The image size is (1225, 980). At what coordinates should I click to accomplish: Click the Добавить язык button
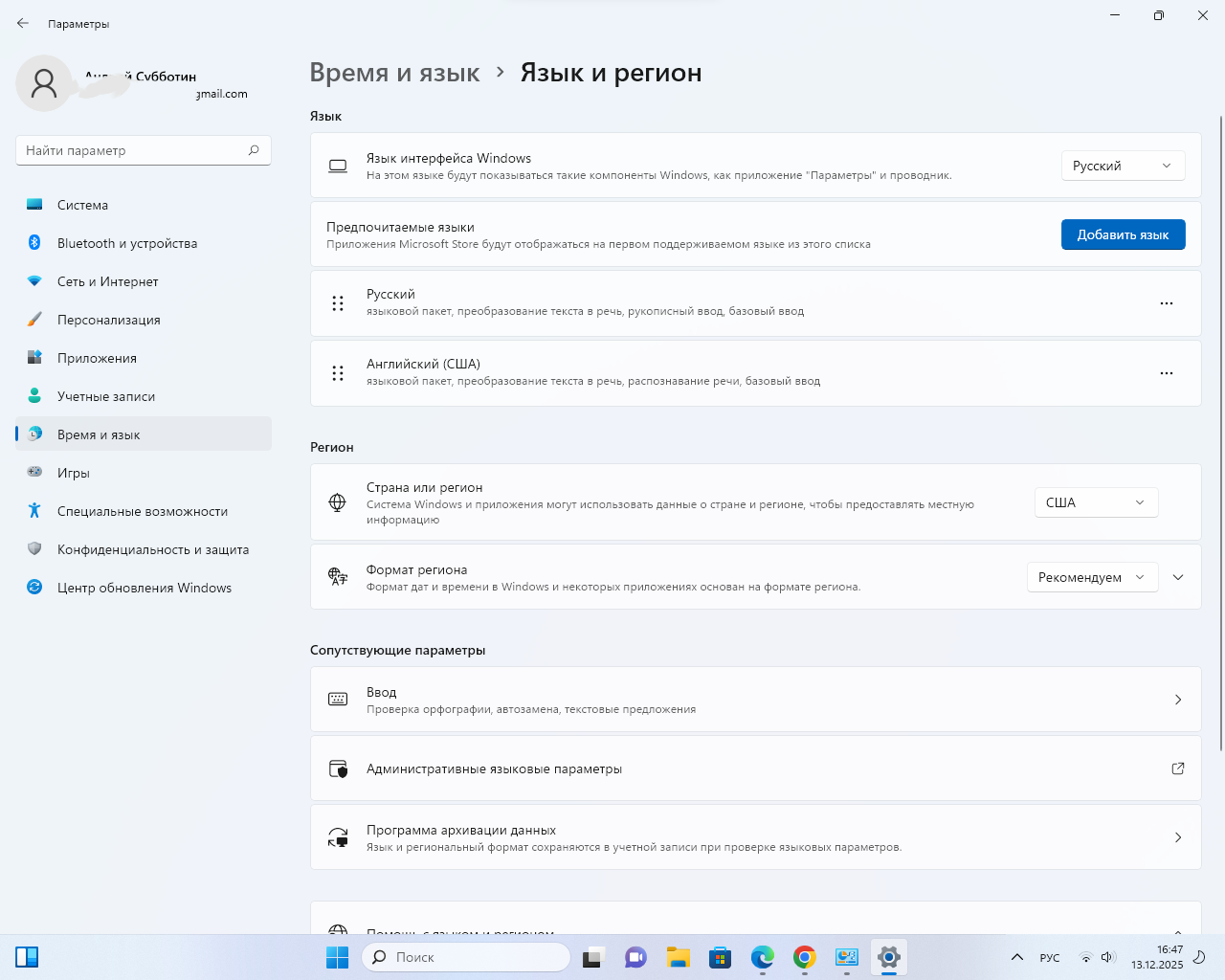[x=1123, y=234]
